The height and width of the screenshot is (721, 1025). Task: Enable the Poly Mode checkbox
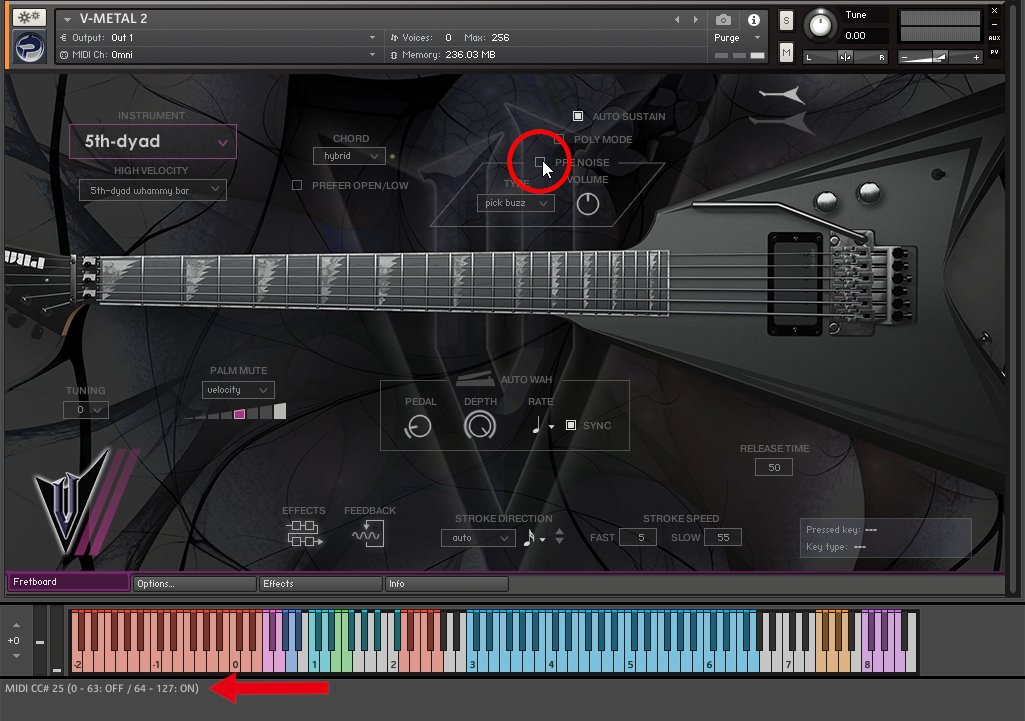pyautogui.click(x=559, y=139)
